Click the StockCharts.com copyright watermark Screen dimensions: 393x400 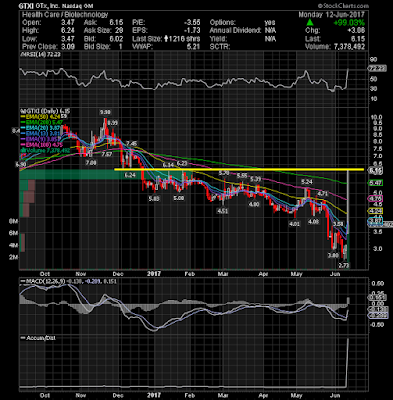click(x=343, y=6)
